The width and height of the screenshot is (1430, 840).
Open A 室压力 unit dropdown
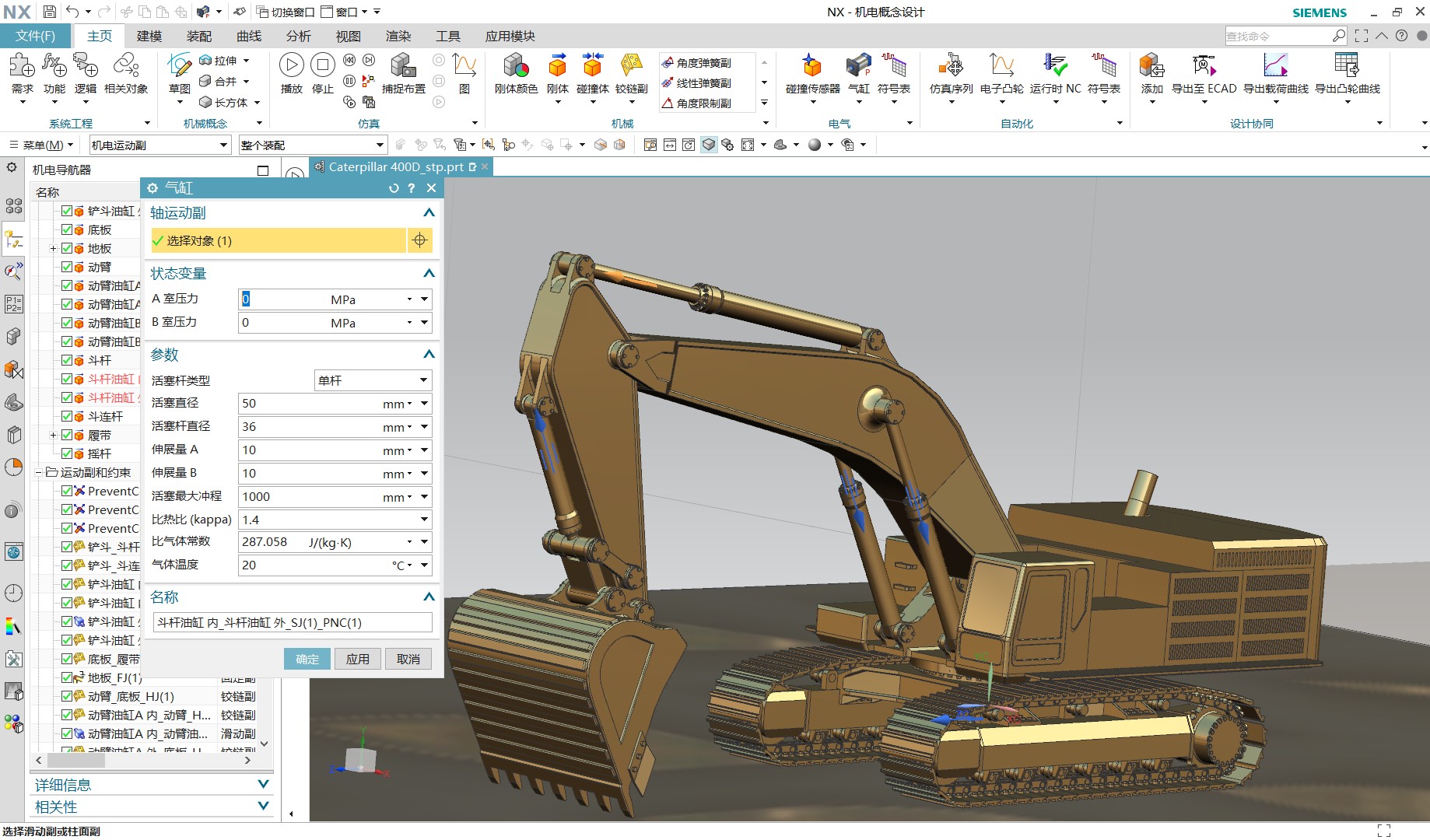409,299
